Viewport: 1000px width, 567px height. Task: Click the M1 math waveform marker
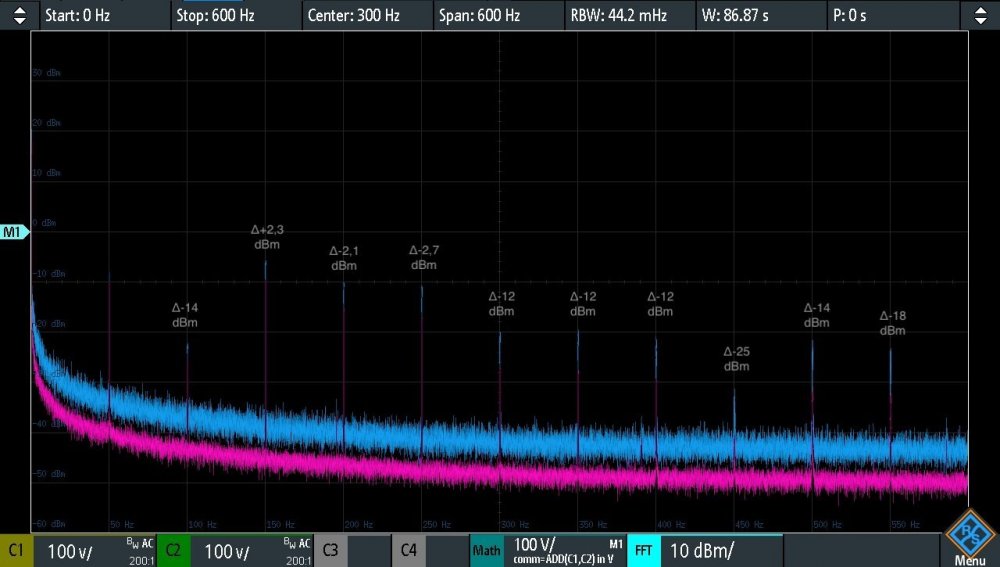(x=15, y=233)
